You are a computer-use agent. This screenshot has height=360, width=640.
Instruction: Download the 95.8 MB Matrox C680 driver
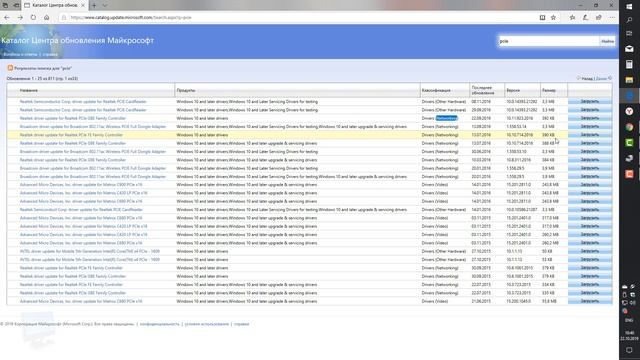[x=590, y=301]
